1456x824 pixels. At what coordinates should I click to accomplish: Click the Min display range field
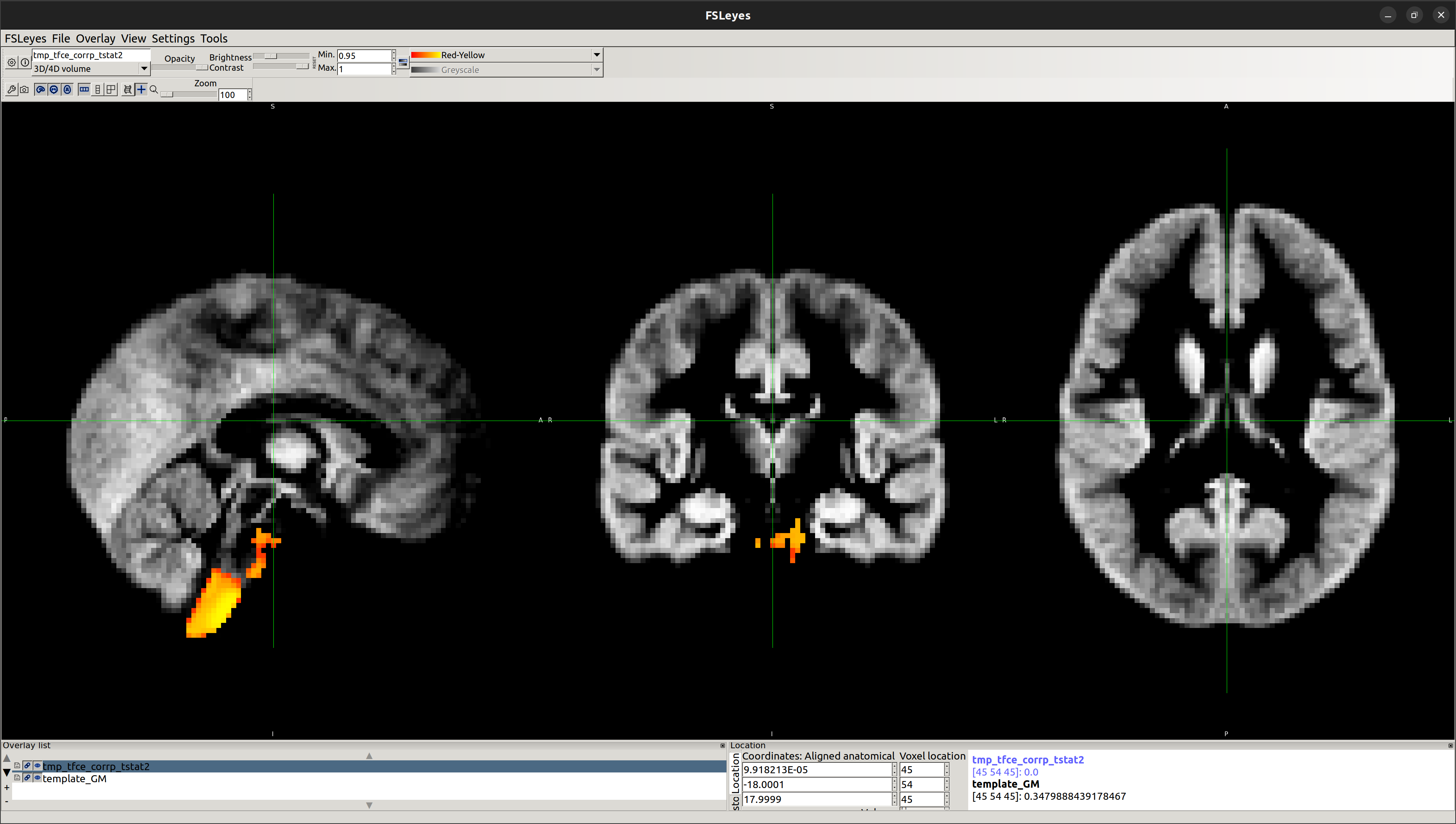click(363, 55)
